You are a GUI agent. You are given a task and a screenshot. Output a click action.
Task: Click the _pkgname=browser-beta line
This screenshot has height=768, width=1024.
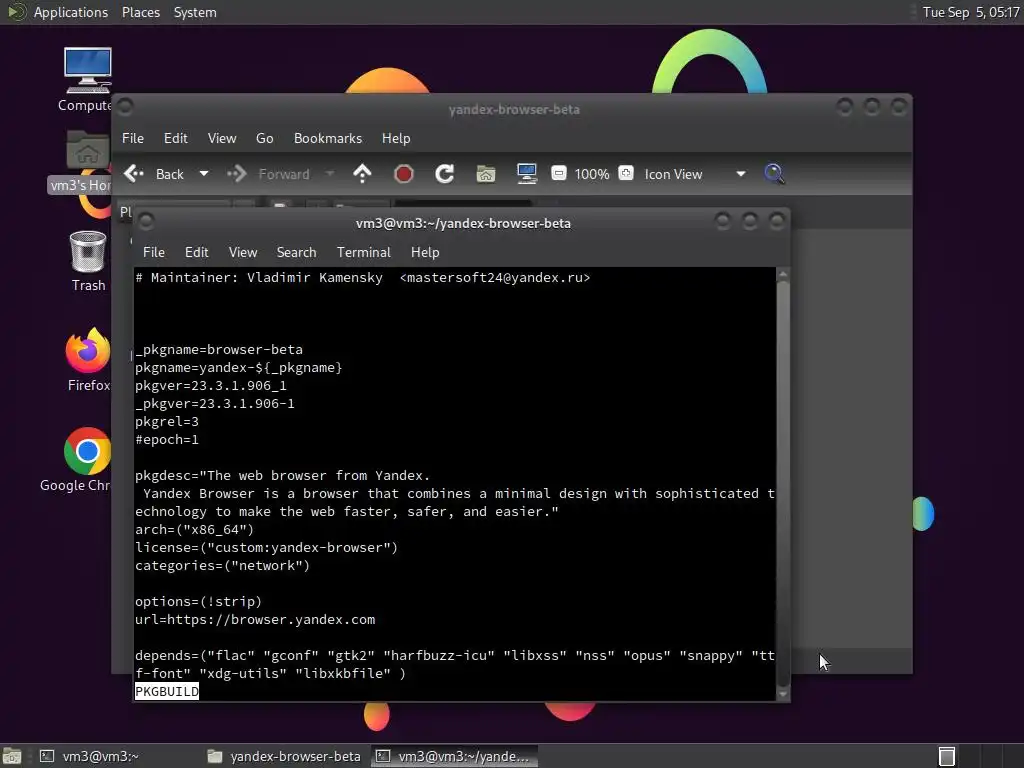pos(219,349)
